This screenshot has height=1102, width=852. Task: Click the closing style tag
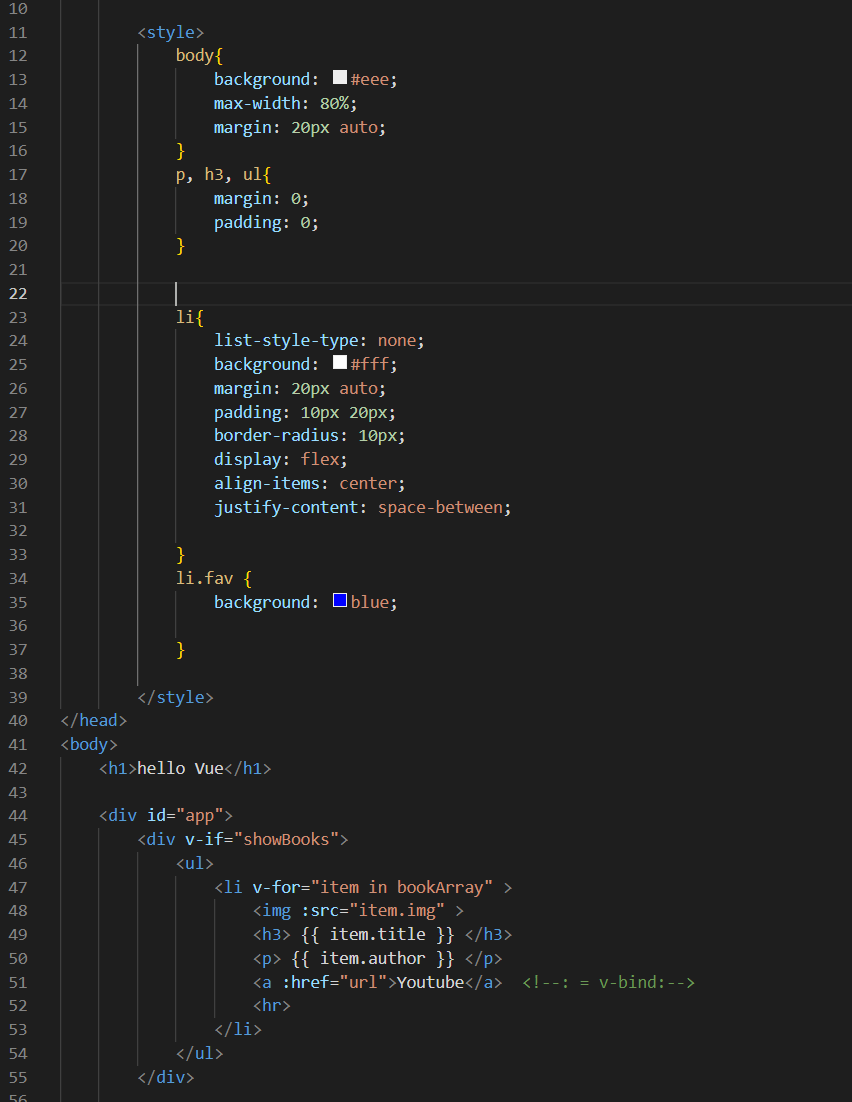[x=176, y=697]
